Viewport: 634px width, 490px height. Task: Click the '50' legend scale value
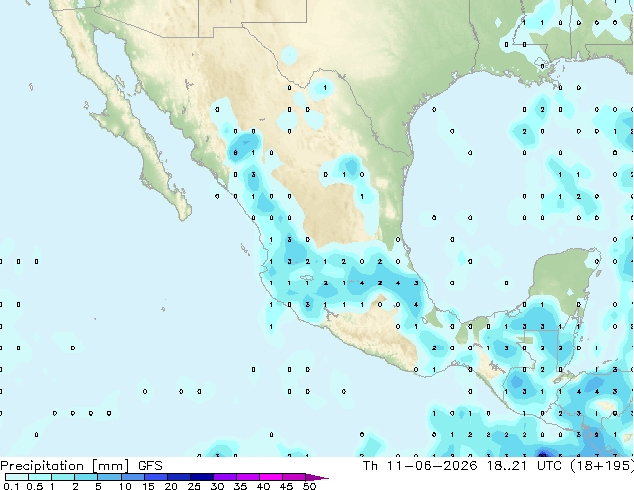pos(309,486)
